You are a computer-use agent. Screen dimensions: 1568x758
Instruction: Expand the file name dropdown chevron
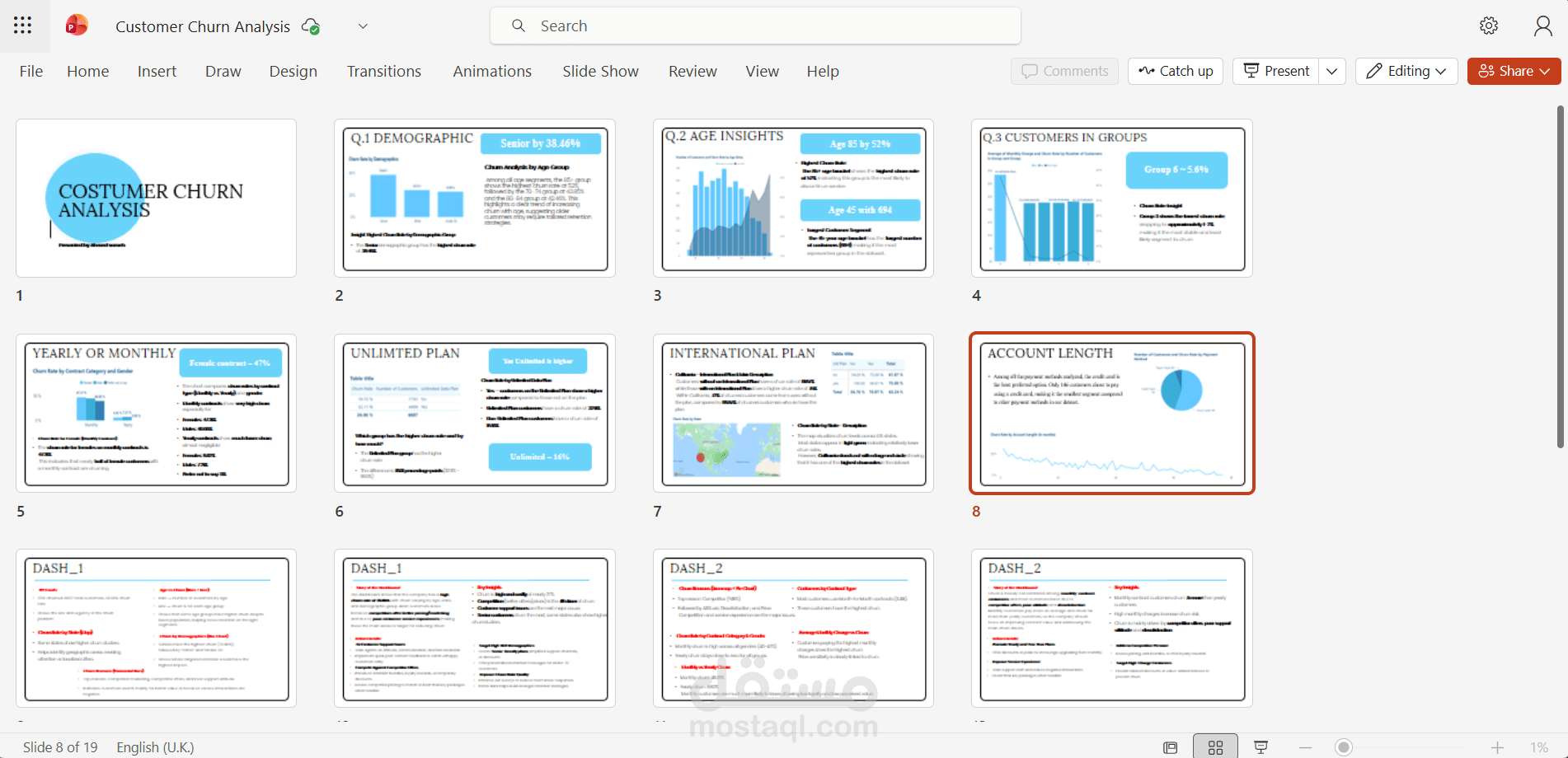pos(363,26)
